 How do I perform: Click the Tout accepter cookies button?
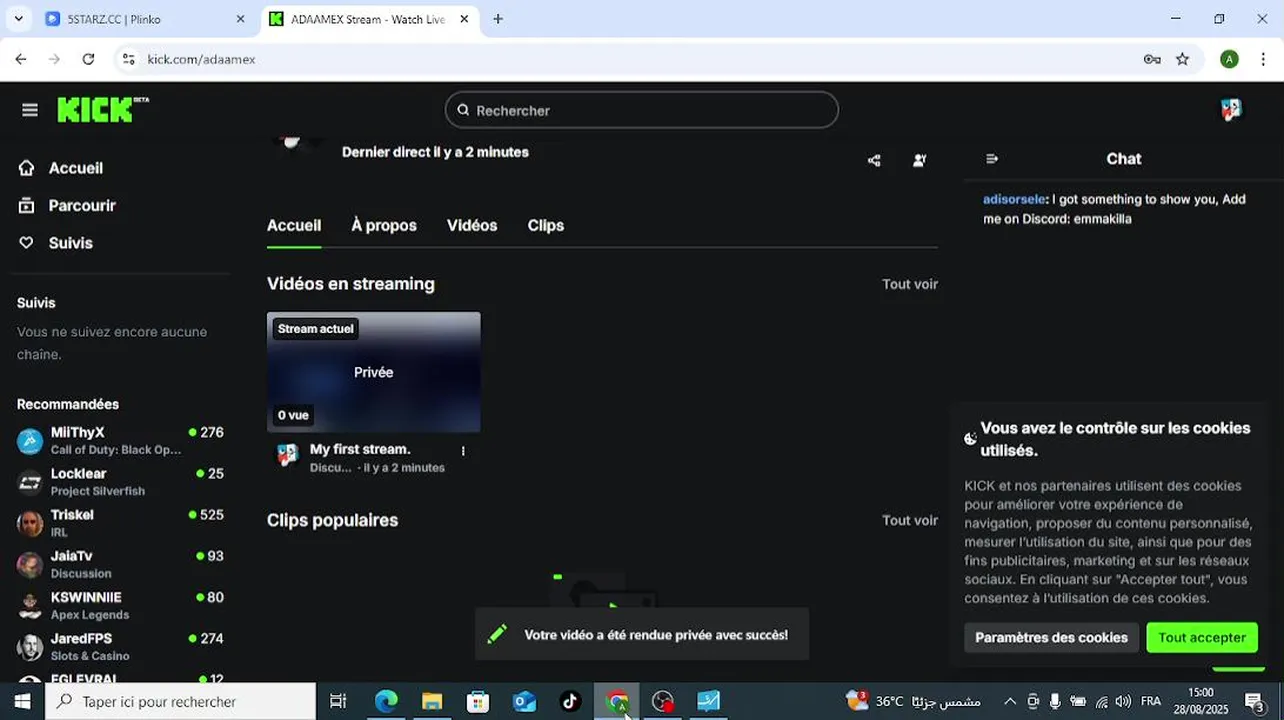pyautogui.click(x=1202, y=637)
